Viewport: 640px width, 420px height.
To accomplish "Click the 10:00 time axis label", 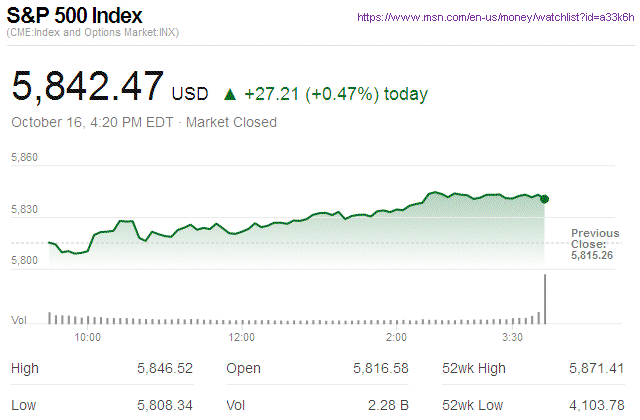I will click(x=88, y=337).
